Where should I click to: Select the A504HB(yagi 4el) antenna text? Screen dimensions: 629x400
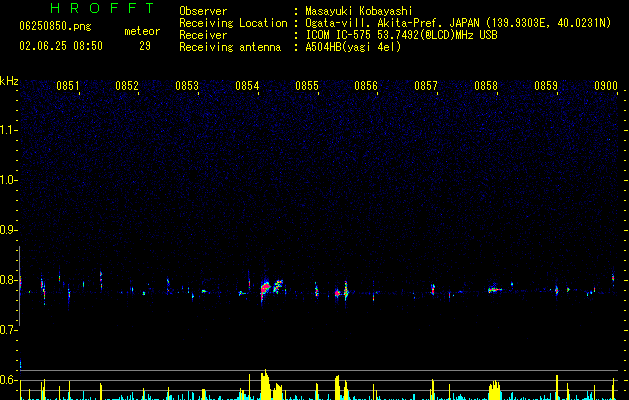coord(353,47)
